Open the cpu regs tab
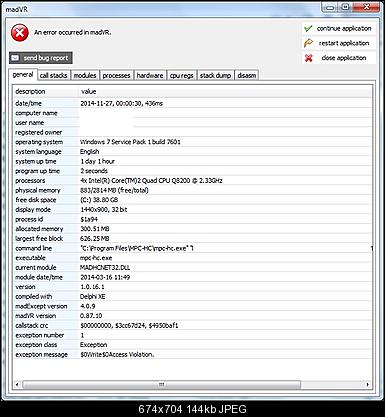The image size is (385, 417). 182,76
